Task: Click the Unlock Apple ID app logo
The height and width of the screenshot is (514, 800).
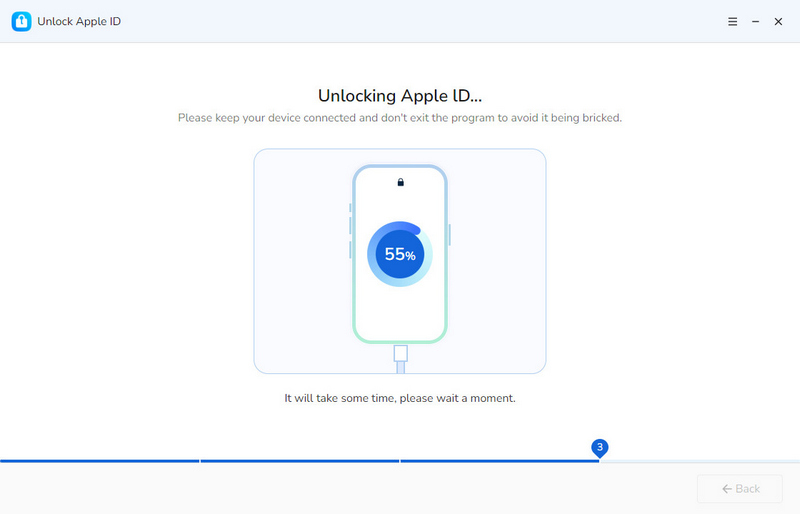Action: click(x=21, y=21)
